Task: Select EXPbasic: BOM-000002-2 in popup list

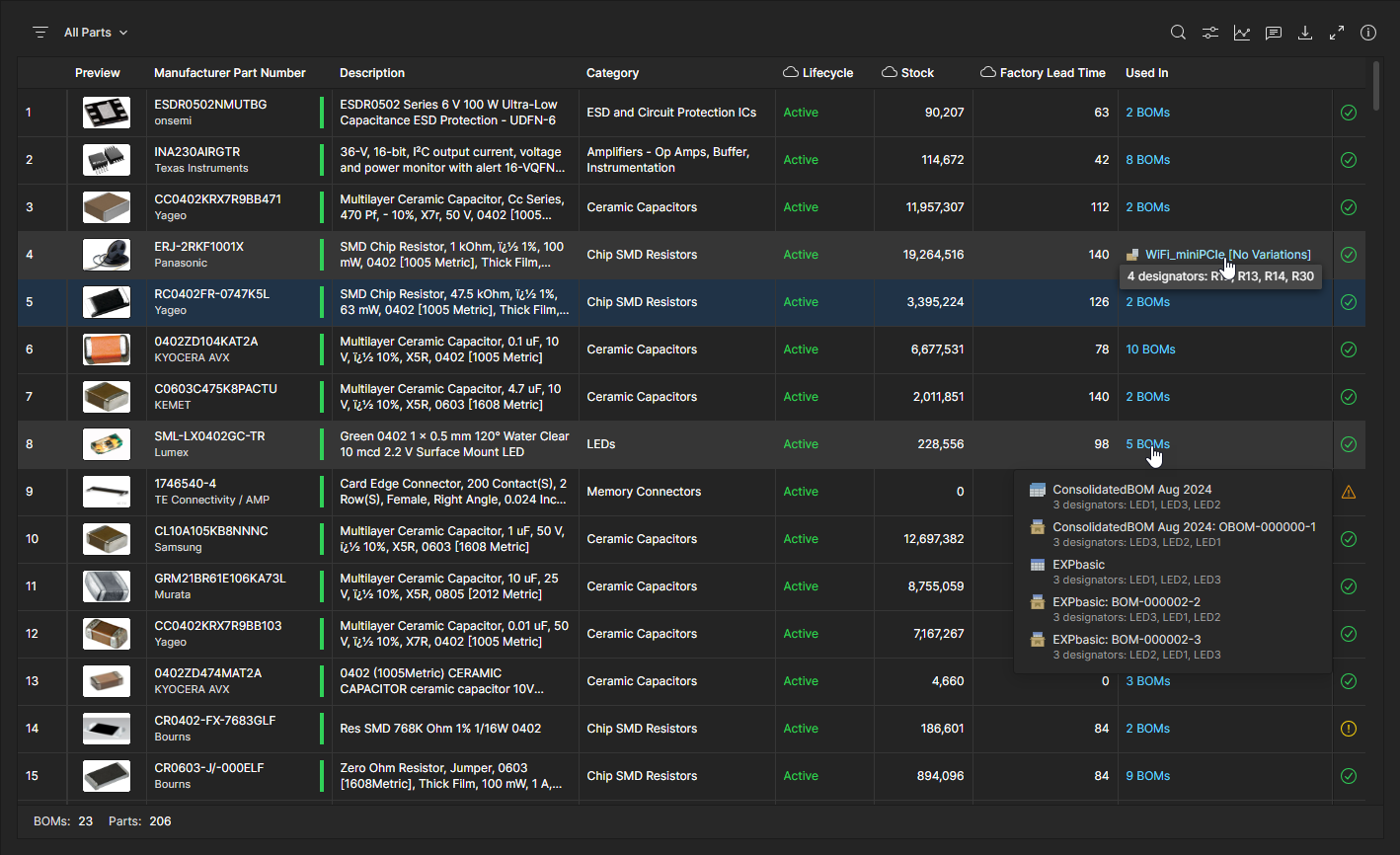Action: [x=1127, y=602]
